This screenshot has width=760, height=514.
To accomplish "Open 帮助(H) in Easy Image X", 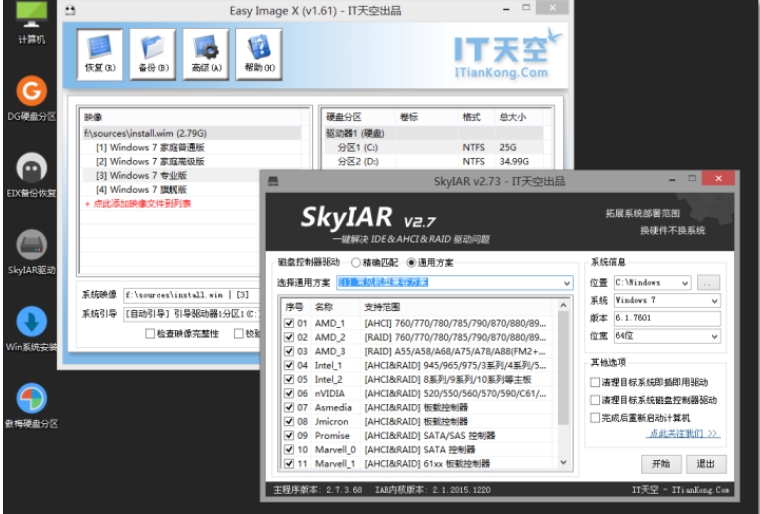I will click(259, 54).
